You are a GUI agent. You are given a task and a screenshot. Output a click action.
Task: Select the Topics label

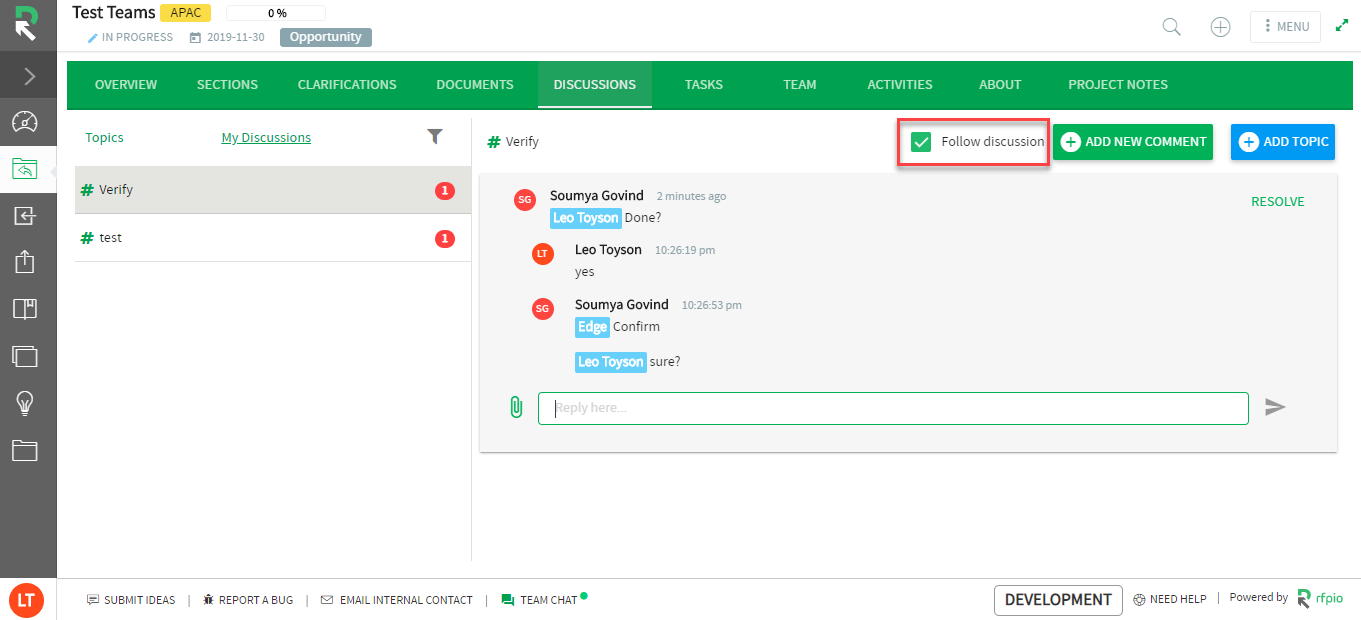click(x=104, y=138)
